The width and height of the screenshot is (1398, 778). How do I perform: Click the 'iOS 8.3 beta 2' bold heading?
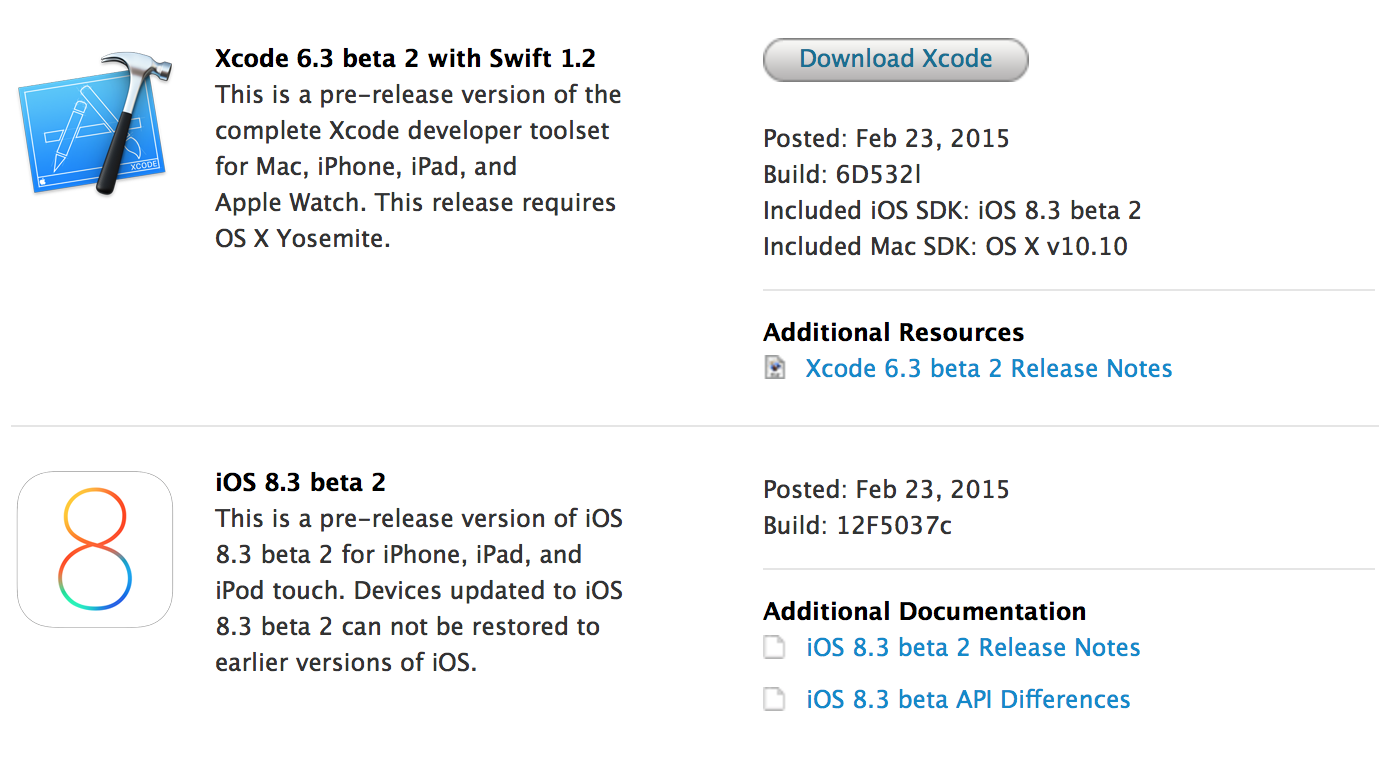coord(300,483)
